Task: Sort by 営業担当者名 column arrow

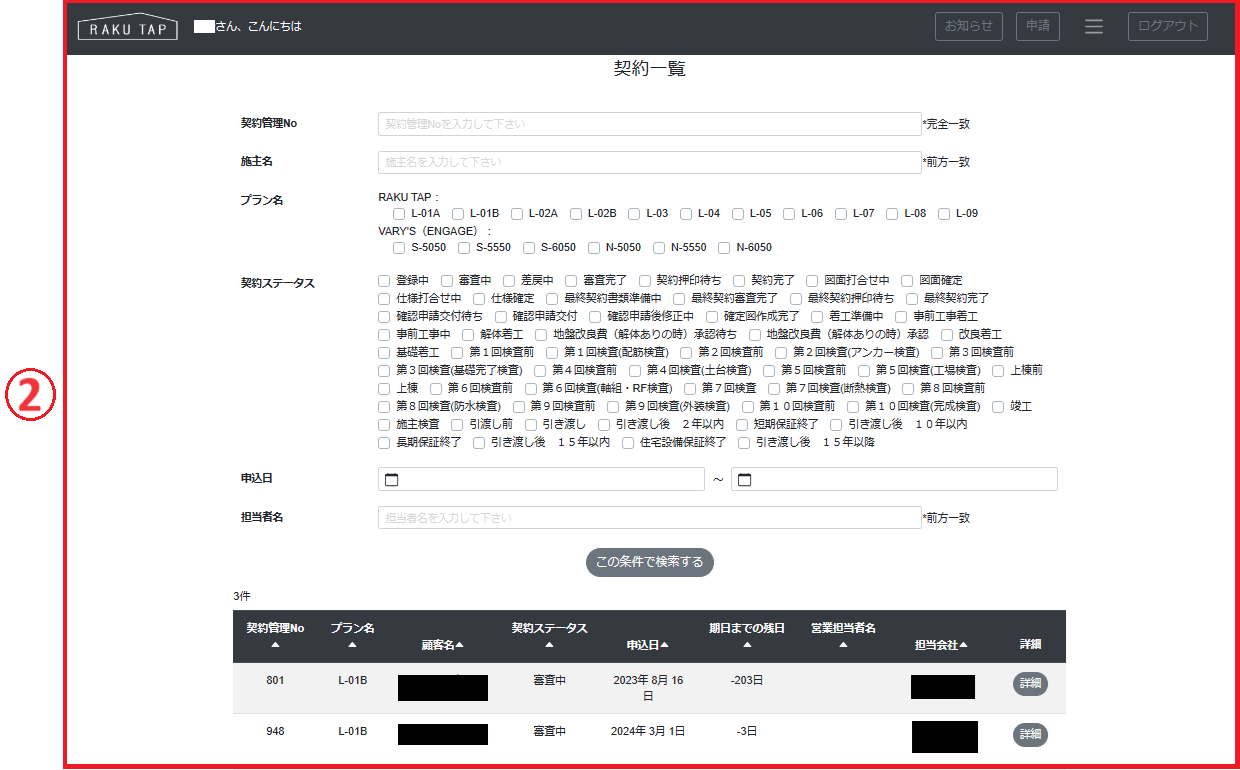Action: point(843,645)
